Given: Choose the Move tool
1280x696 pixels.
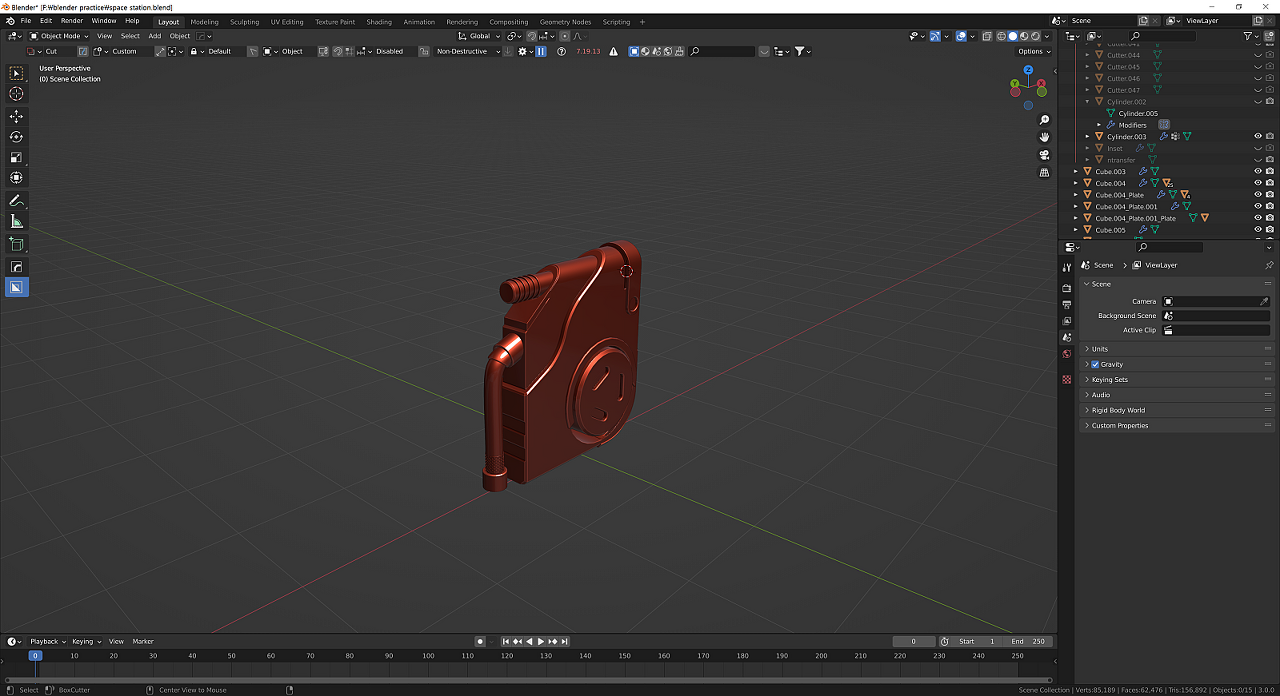Looking at the screenshot, I should (x=16, y=116).
